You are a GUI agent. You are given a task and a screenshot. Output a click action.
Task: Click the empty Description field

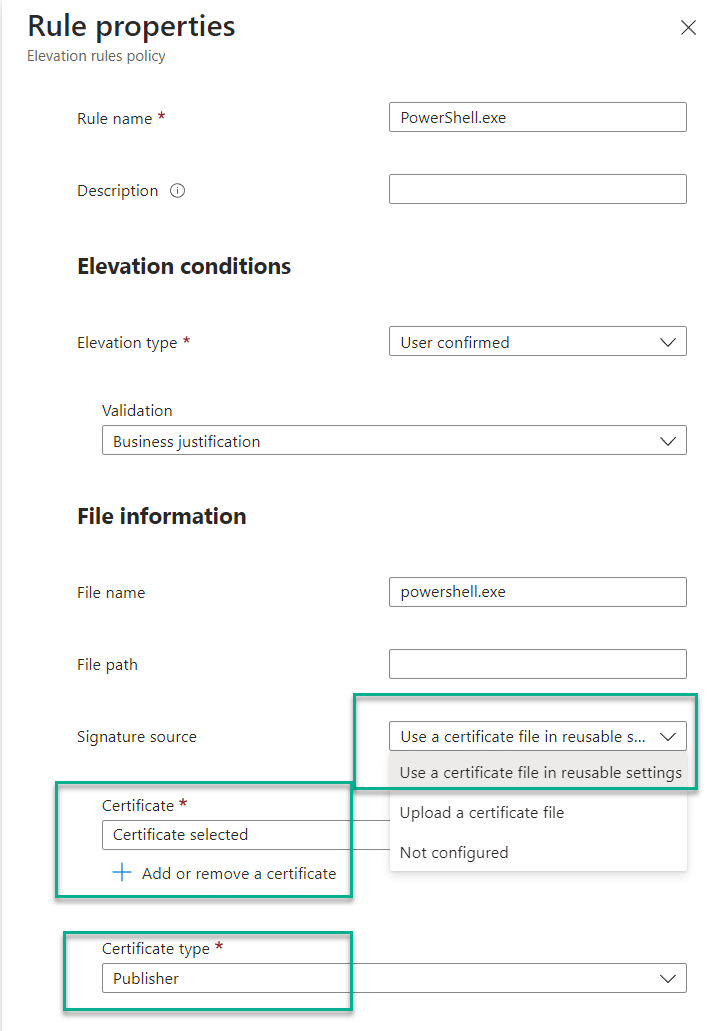(x=537, y=189)
